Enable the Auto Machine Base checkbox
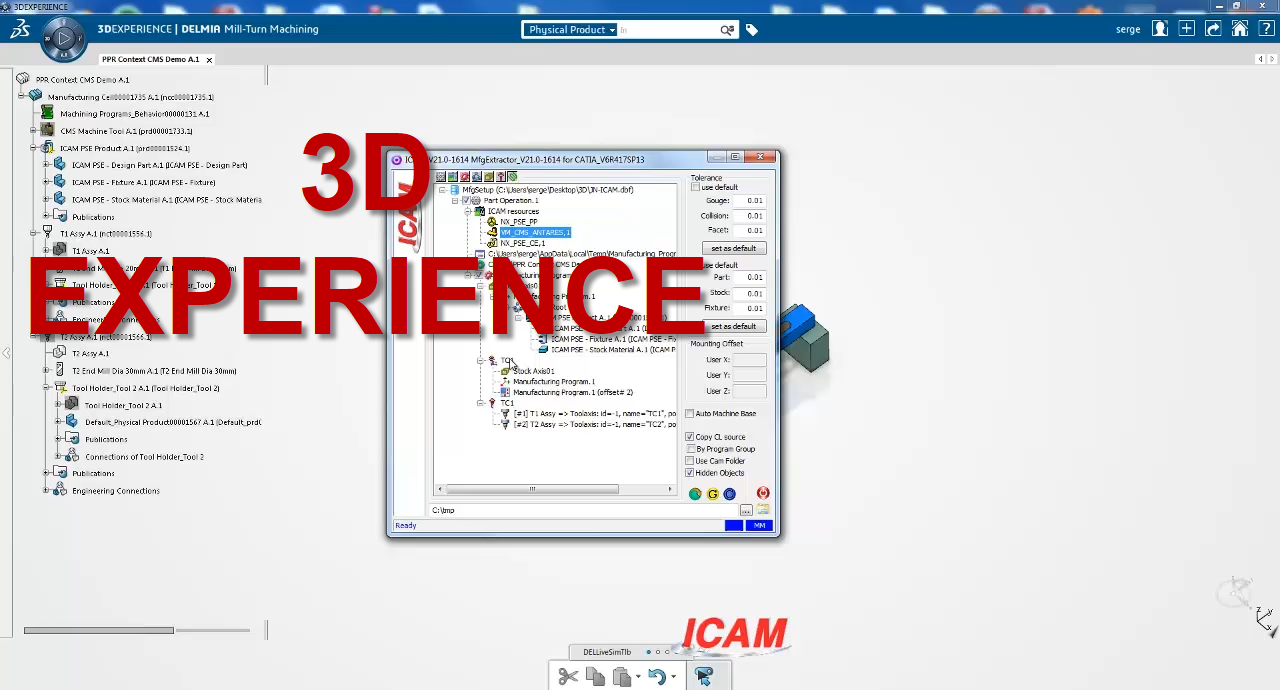The image size is (1280, 690). (x=690, y=414)
